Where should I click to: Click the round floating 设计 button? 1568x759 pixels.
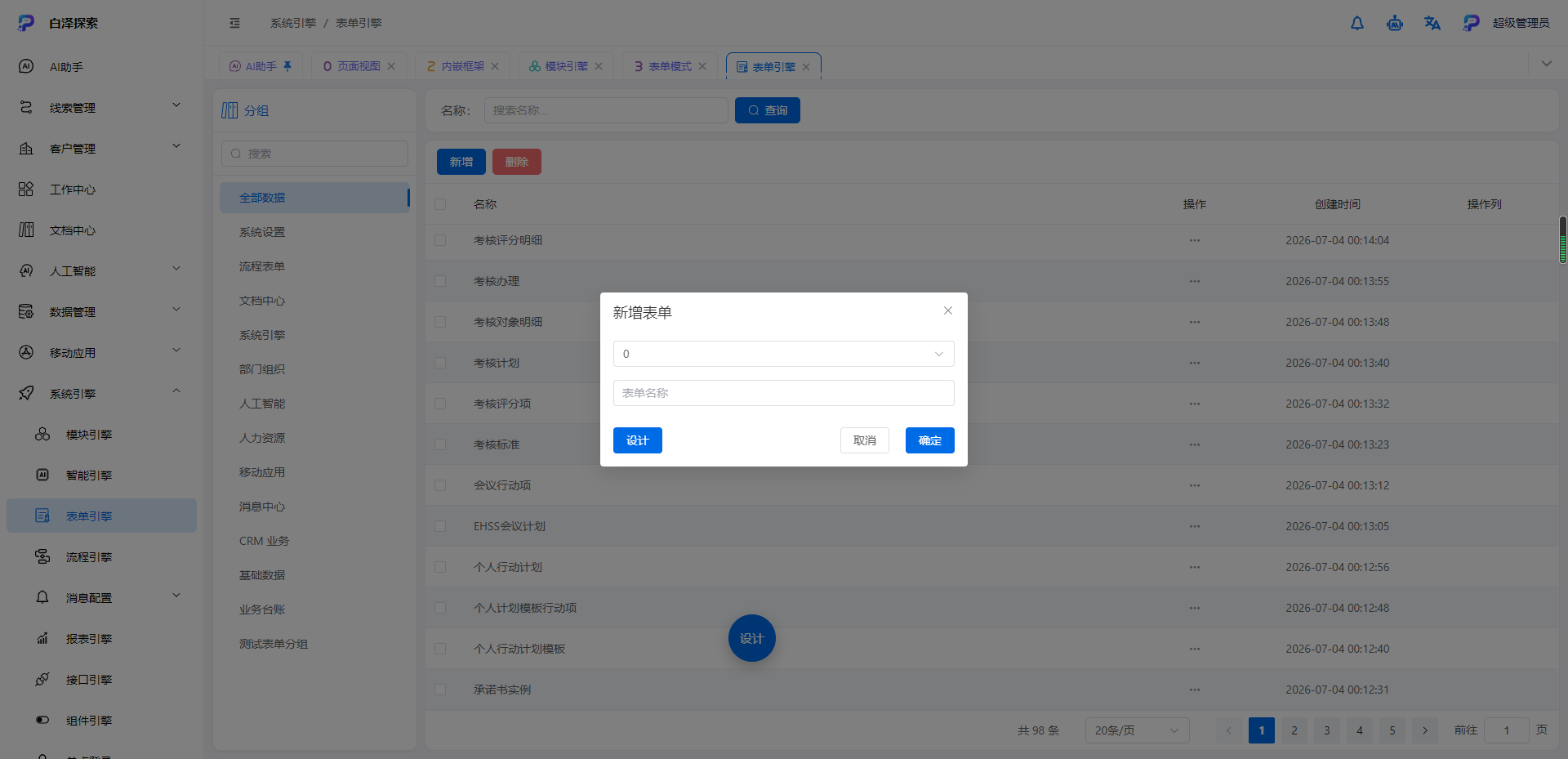point(751,638)
